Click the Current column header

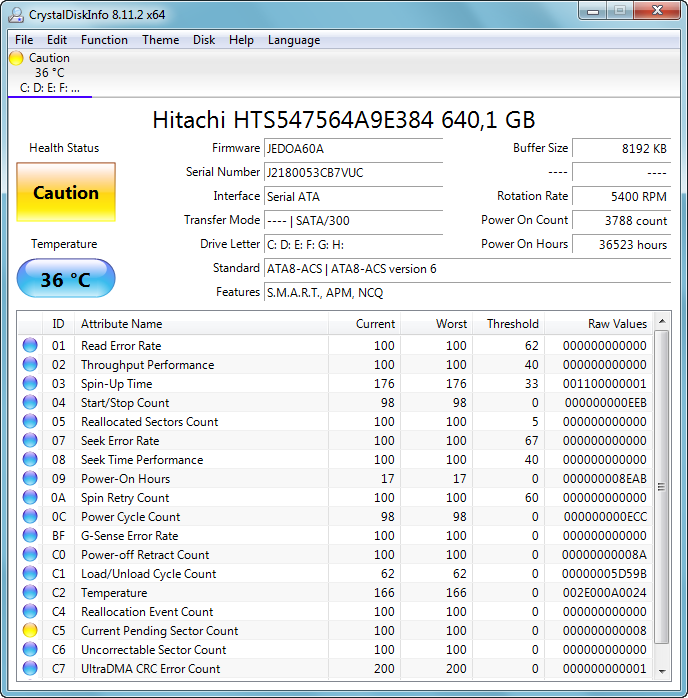(364, 324)
